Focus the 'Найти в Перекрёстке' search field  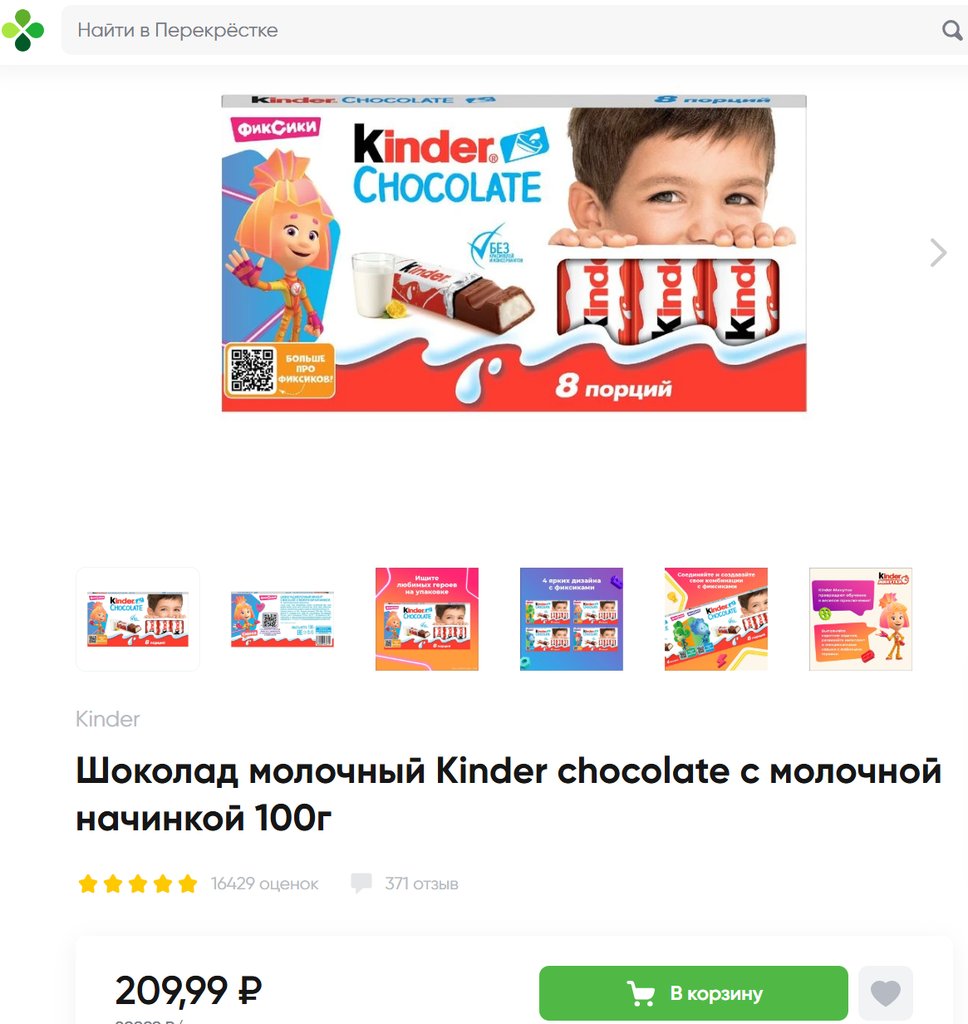pyautogui.click(x=503, y=30)
